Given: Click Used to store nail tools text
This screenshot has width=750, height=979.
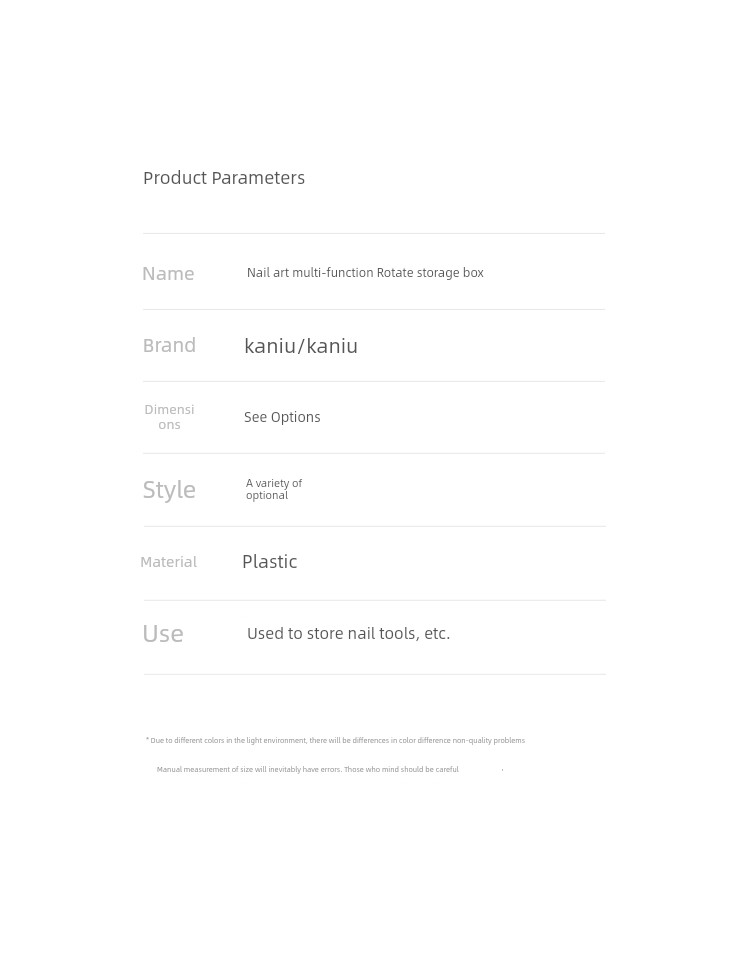Looking at the screenshot, I should [x=348, y=634].
